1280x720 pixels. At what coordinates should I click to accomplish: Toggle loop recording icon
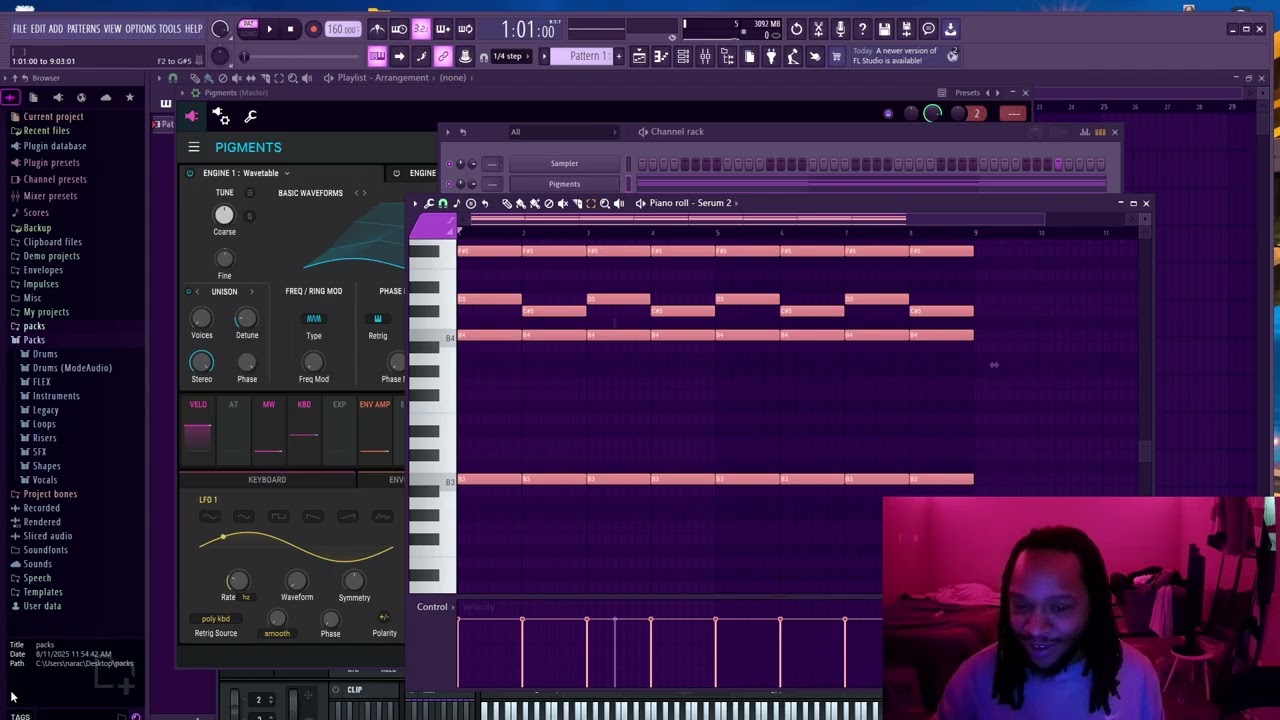pos(465,29)
